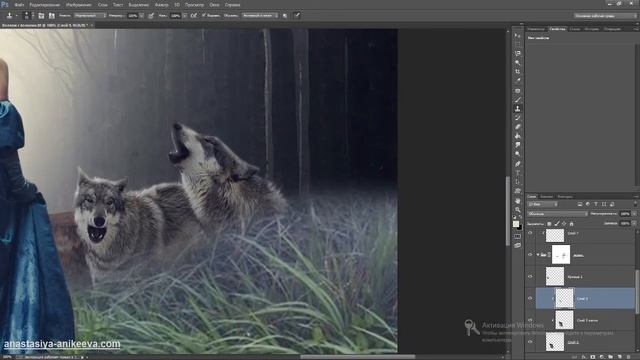Open the layer blend mode dropdown
Image resolution: width=640 pixels, height=360 pixels.
pyautogui.click(x=557, y=213)
